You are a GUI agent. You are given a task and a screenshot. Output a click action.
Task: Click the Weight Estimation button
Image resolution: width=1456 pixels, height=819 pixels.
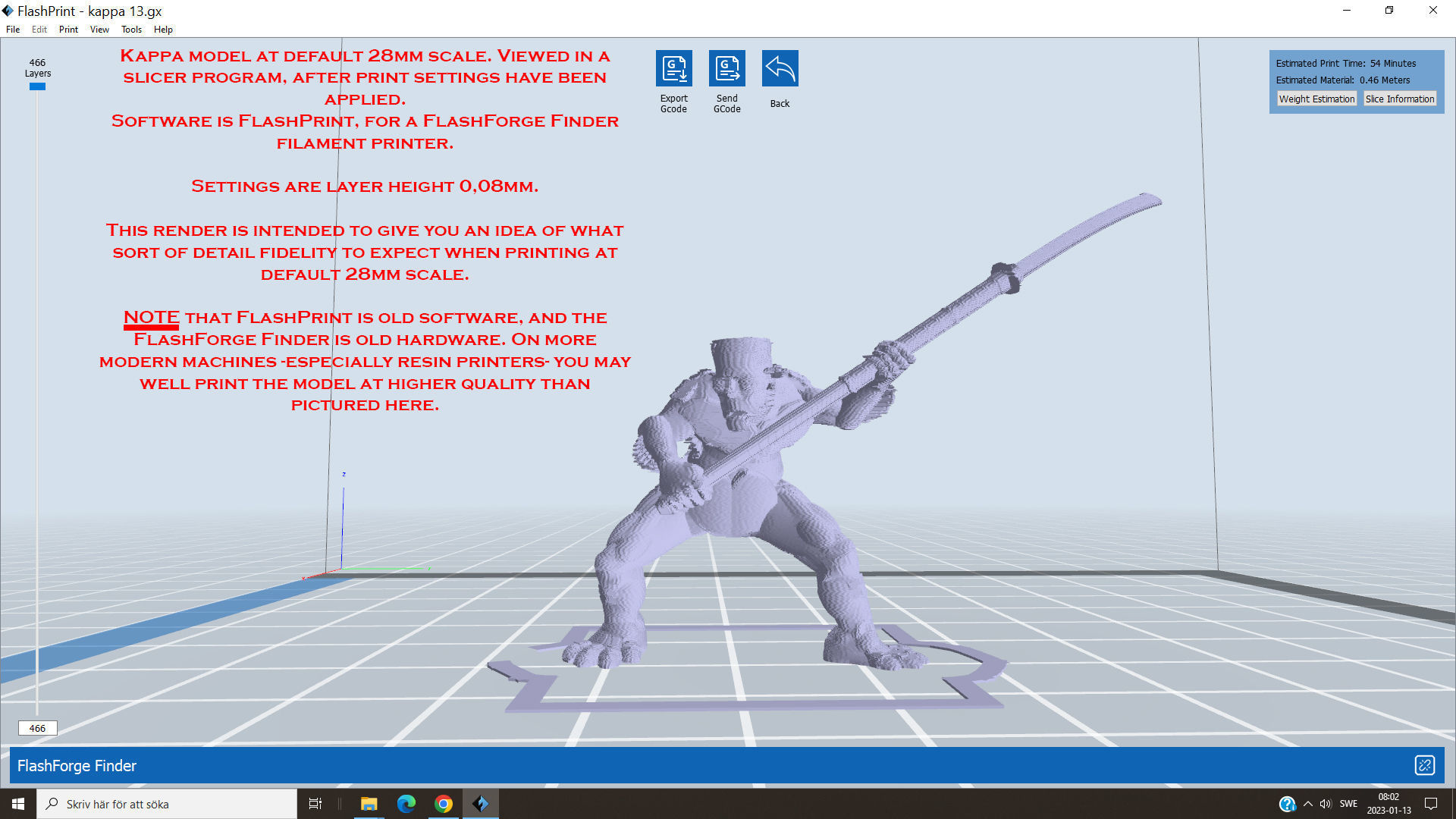[x=1316, y=99]
